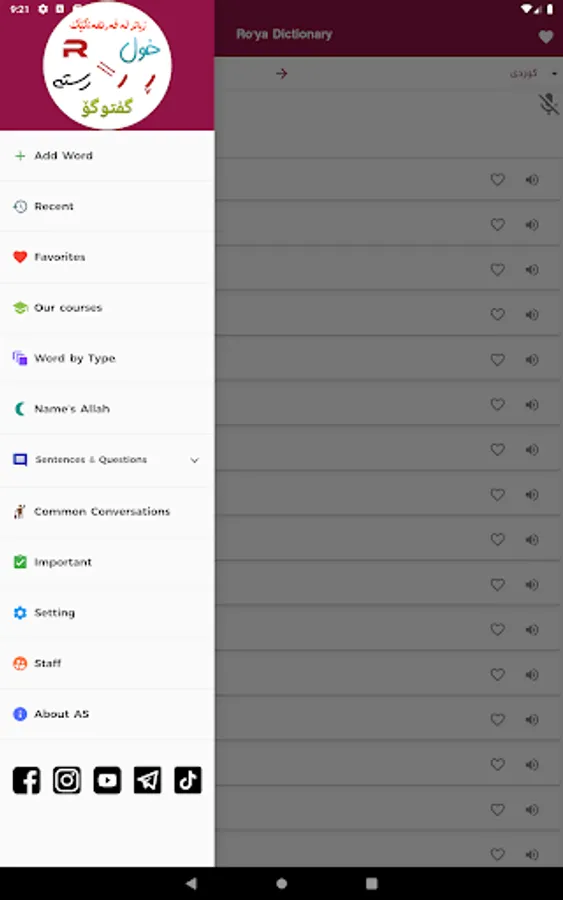The width and height of the screenshot is (563, 900).
Task: Click the Roya Dictionary circular logo
Action: [x=107, y=65]
